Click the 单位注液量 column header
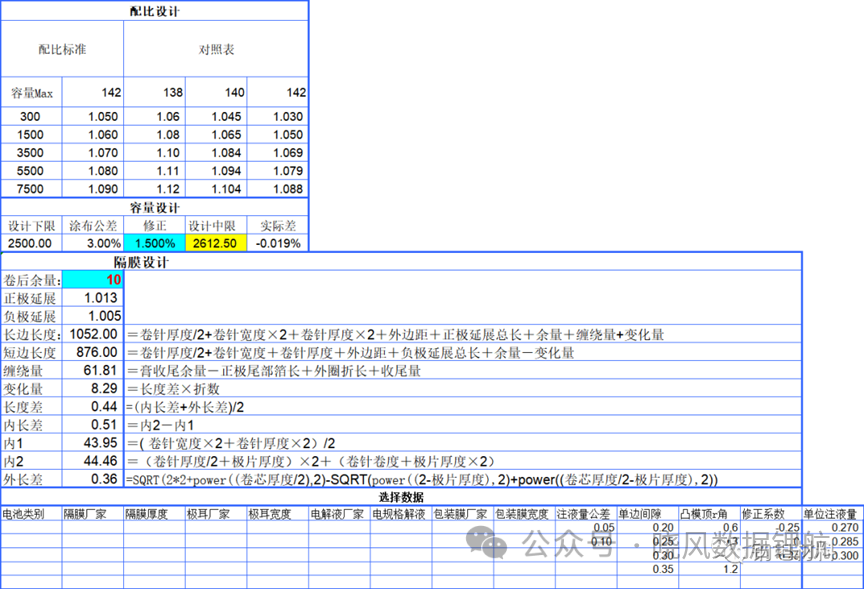Image resolution: width=864 pixels, height=589 pixels. (831, 514)
